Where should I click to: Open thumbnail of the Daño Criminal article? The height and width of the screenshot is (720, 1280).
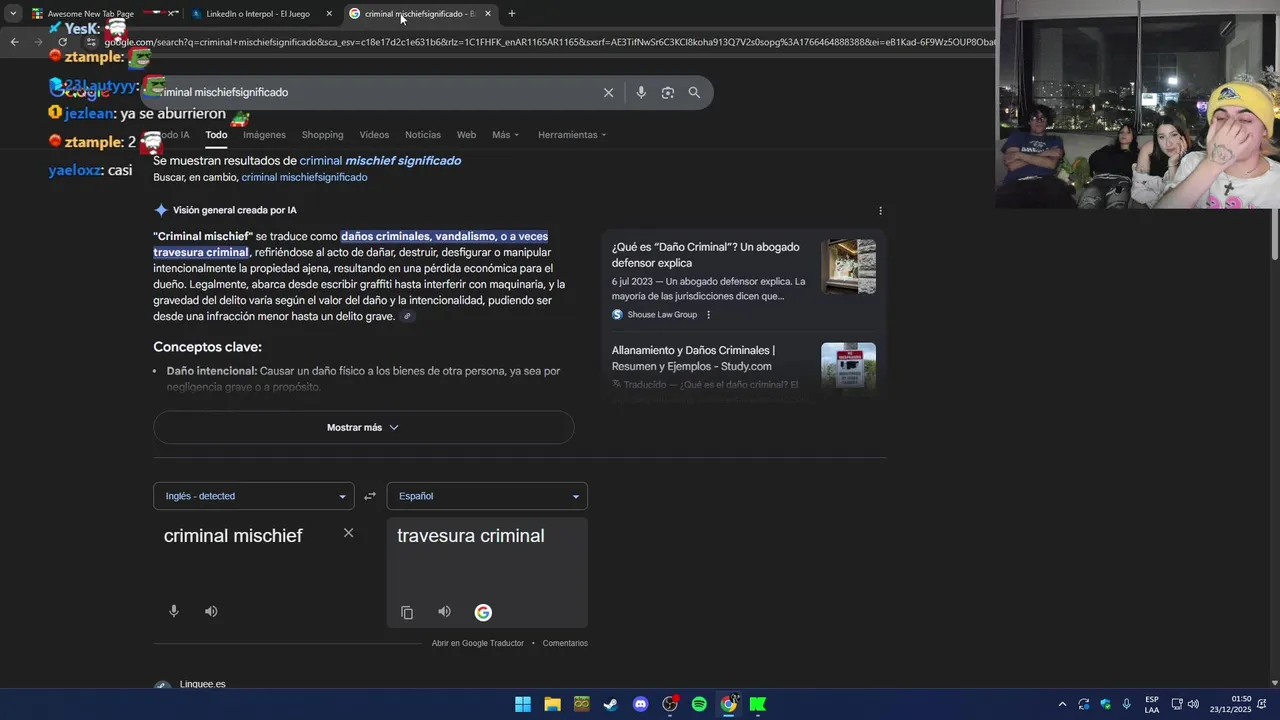pyautogui.click(x=848, y=266)
